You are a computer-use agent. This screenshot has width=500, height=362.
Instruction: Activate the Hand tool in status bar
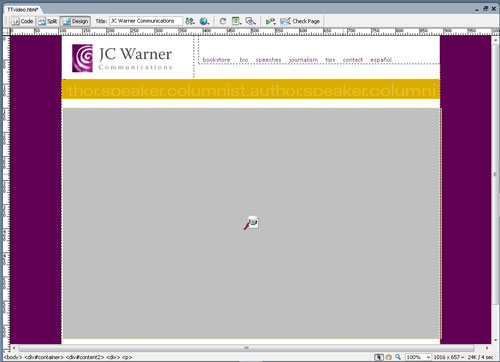[388, 357]
